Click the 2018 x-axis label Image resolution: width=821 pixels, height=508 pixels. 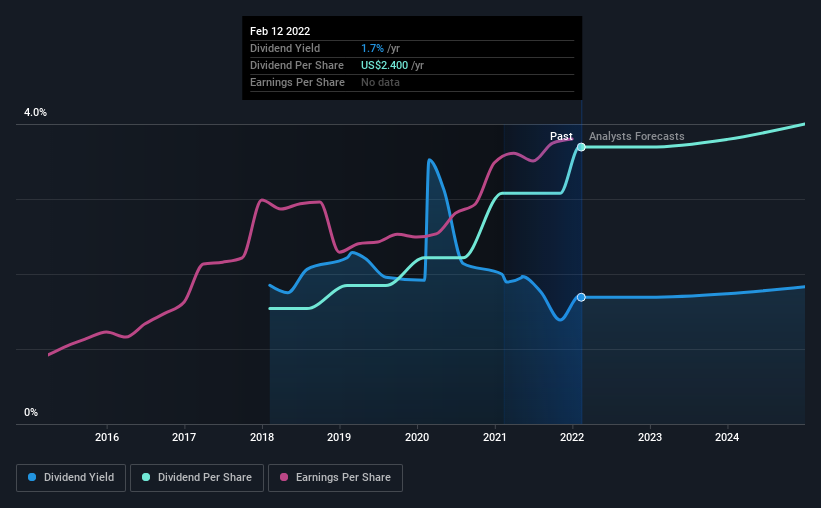coord(262,437)
